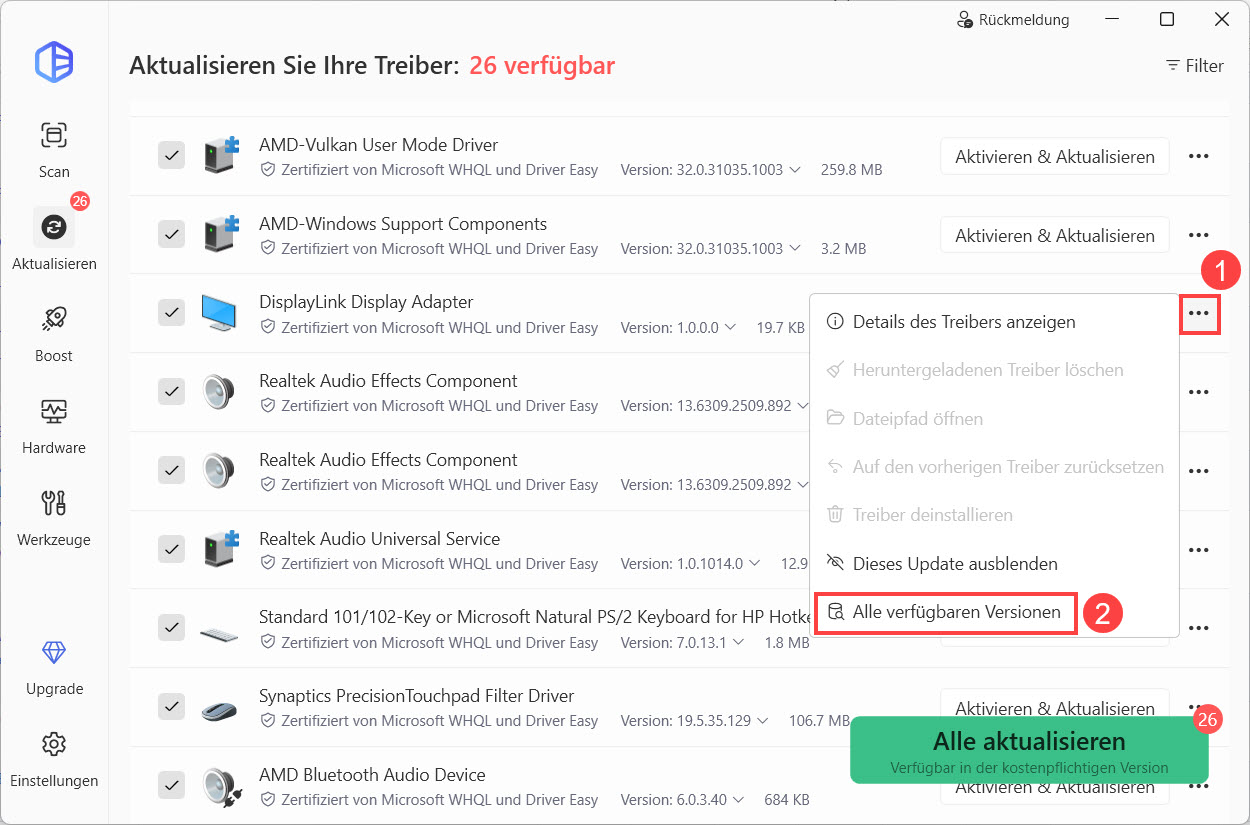Click the green Alle aktualisieren button
The image size is (1250, 825).
coord(1029,750)
